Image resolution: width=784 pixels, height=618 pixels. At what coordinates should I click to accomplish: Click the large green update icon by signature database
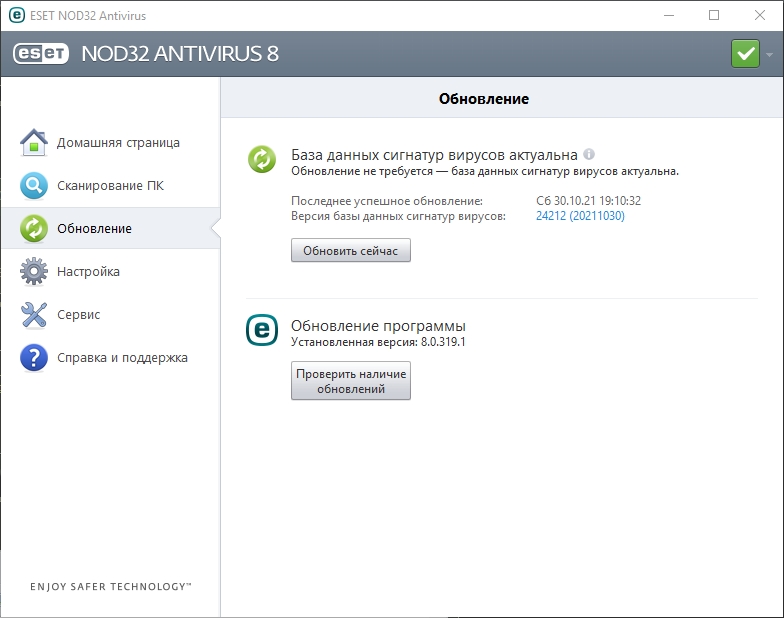[262, 159]
